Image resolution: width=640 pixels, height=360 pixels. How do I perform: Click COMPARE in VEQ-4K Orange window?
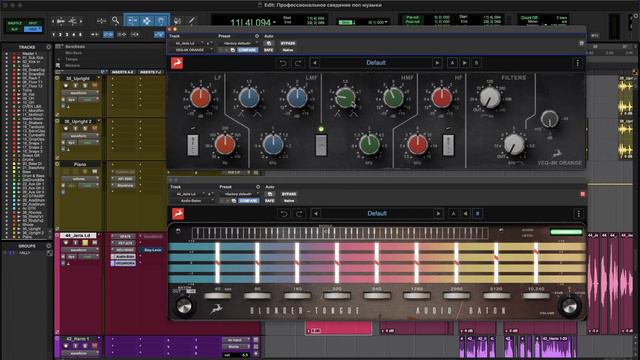click(x=247, y=50)
